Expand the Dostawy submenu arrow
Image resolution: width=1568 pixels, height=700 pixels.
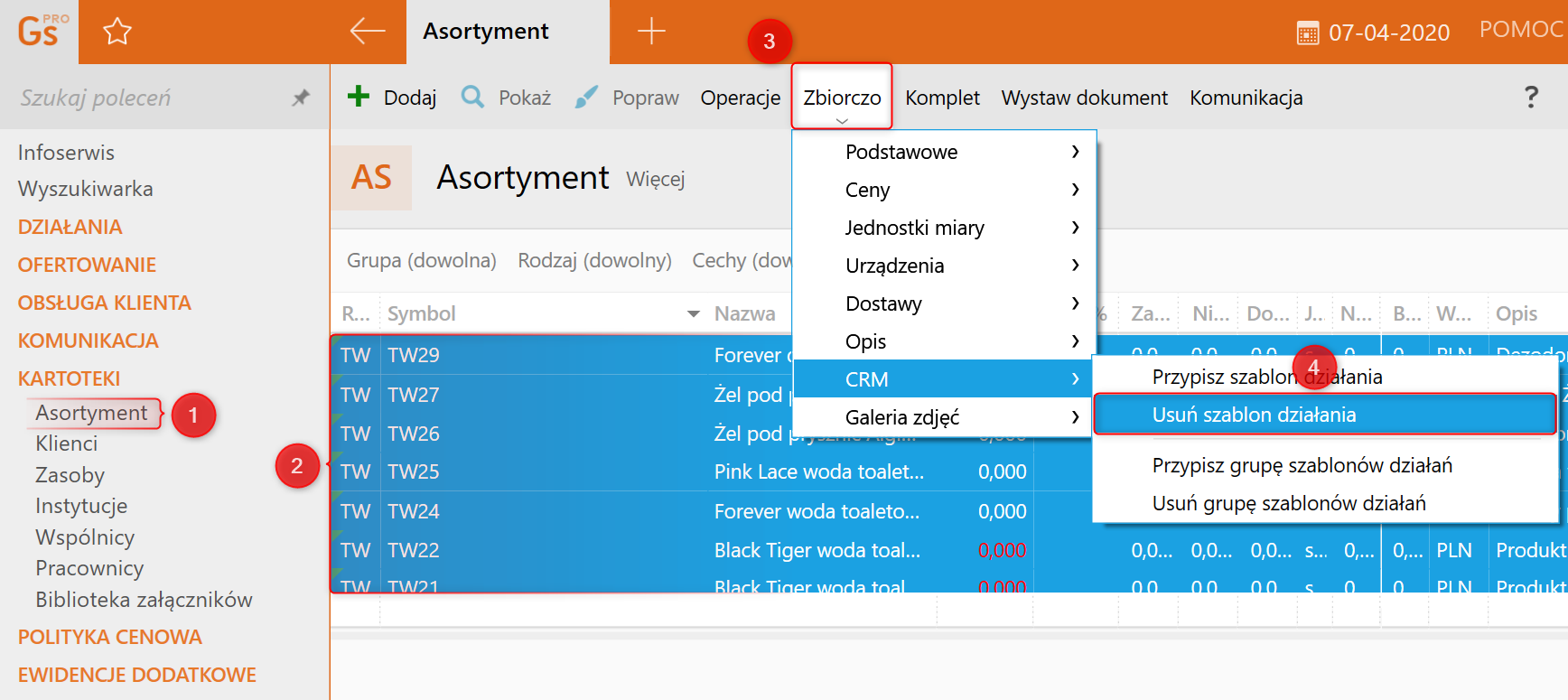pos(1075,303)
